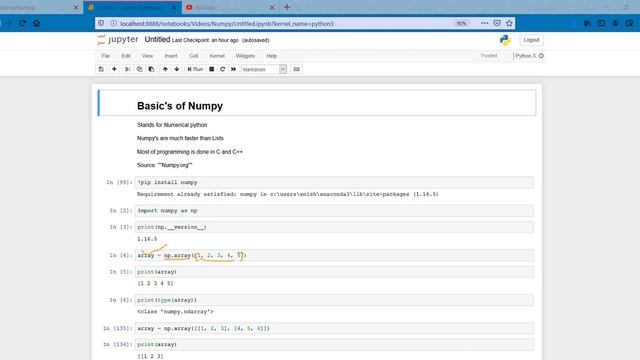
Task: Open a new browser tab
Action: coord(287,7)
